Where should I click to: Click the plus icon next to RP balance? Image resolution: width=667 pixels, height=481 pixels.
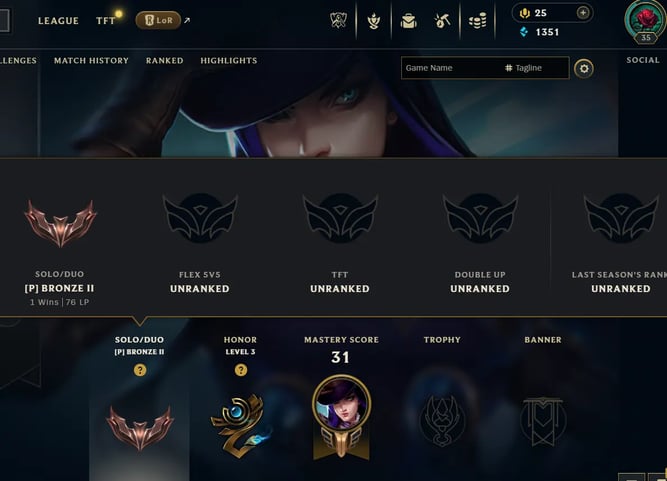coord(583,13)
